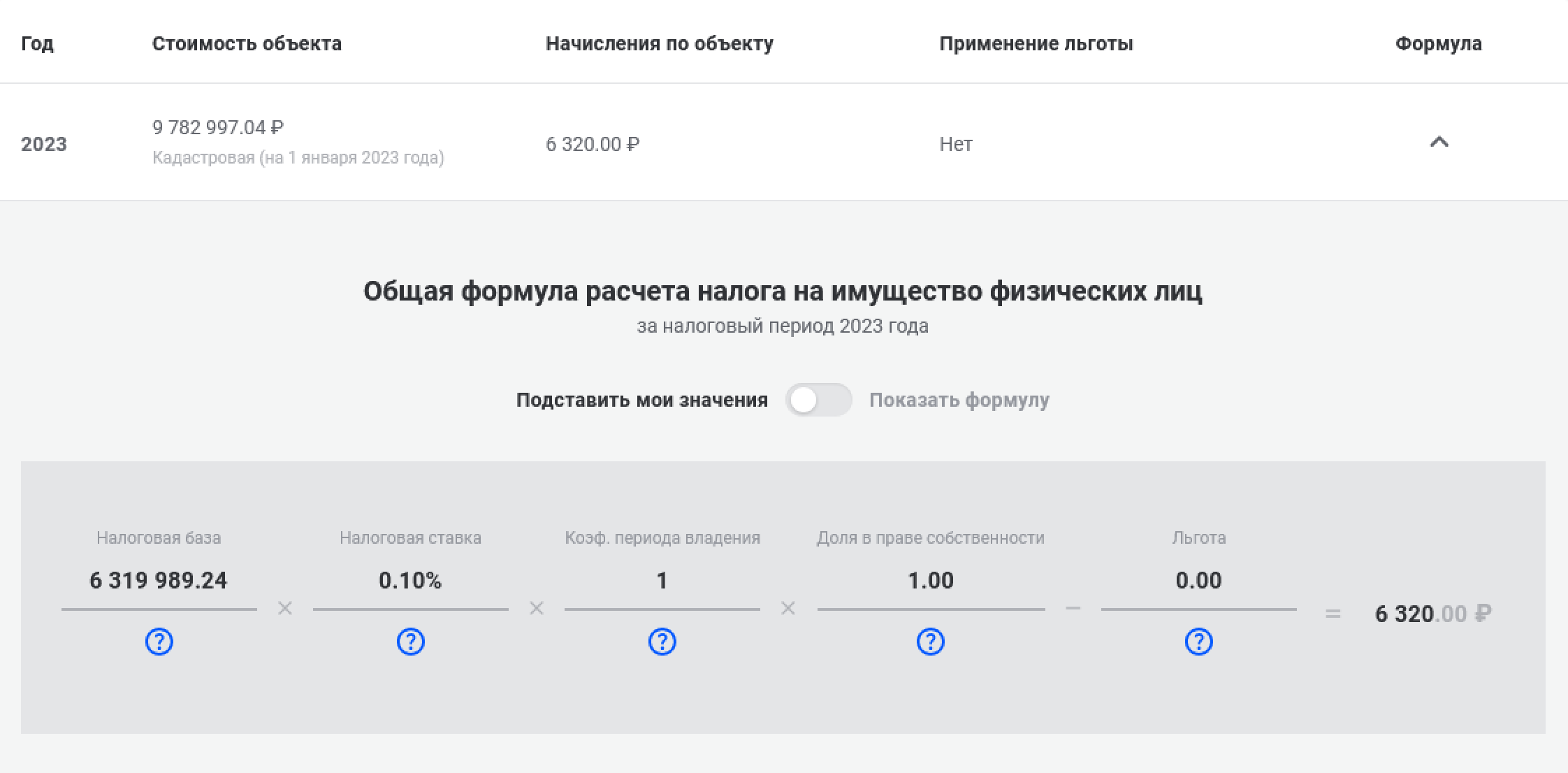Select the Кадастровая (на 1 января 2023 года) note
The image size is (1568, 773).
pyautogui.click(x=298, y=158)
